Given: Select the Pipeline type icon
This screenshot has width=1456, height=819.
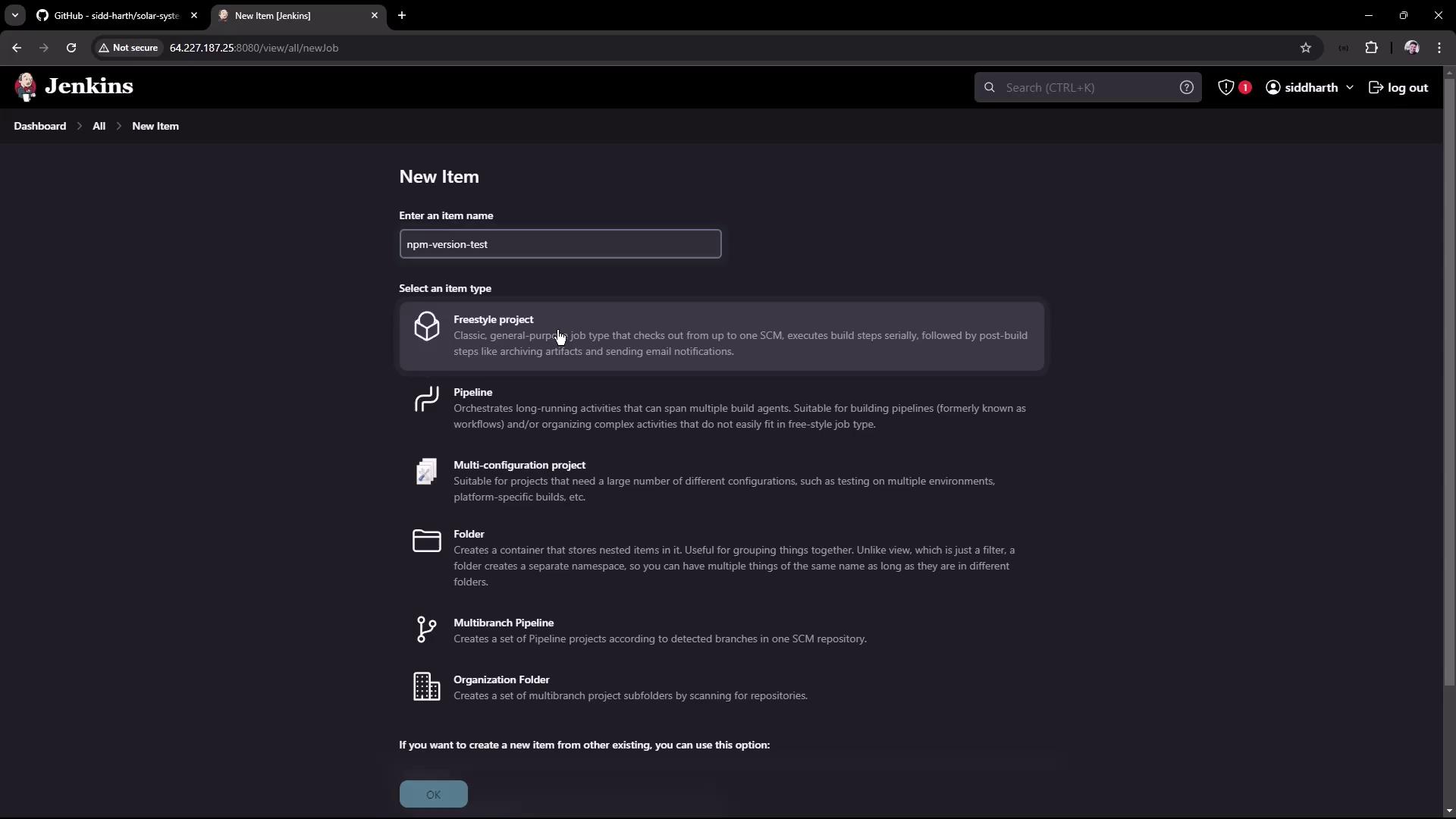Looking at the screenshot, I should 426,400.
